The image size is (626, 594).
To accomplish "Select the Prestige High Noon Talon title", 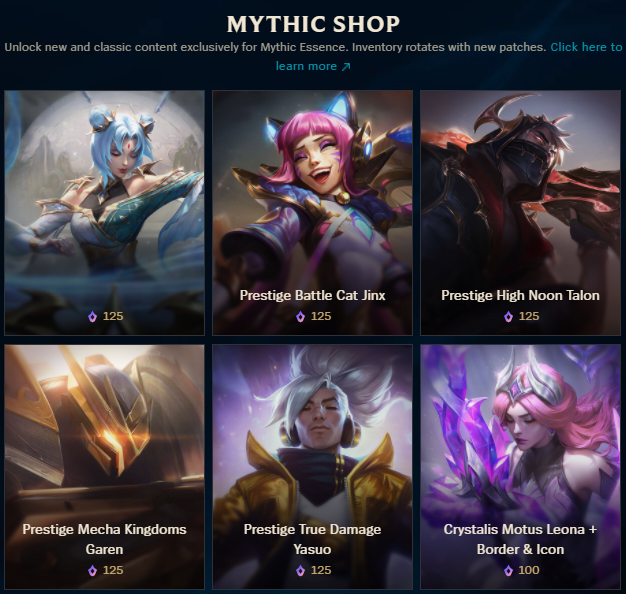I will (x=520, y=295).
